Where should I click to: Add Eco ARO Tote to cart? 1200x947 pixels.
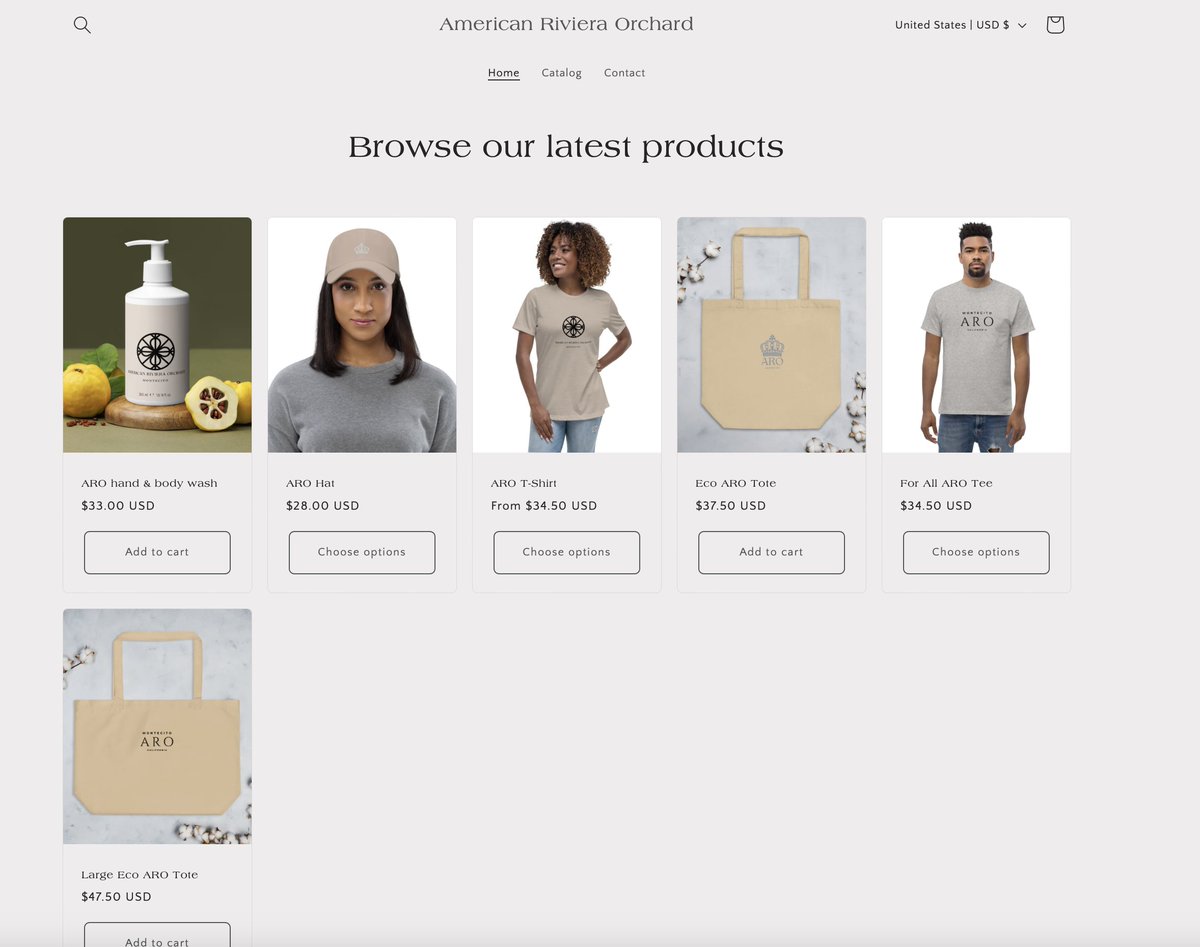point(771,552)
